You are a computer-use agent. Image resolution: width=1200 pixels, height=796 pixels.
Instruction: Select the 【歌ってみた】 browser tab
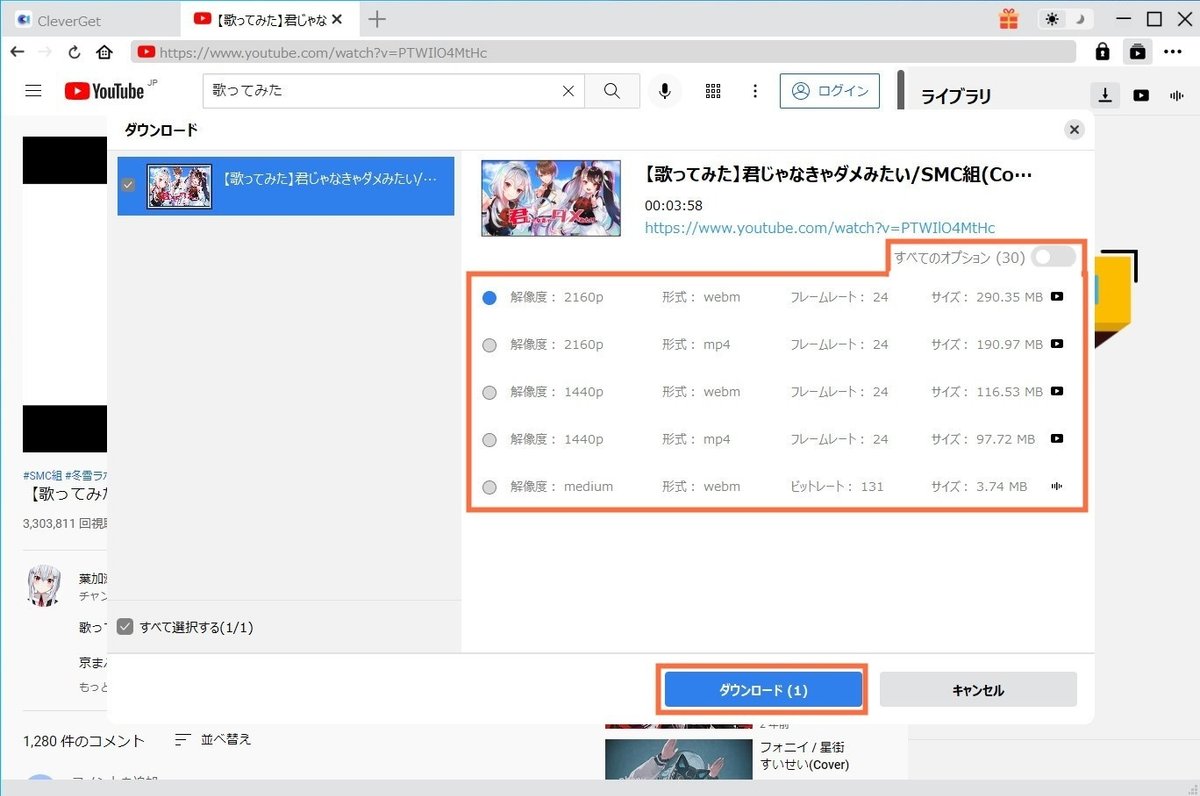(x=272, y=19)
